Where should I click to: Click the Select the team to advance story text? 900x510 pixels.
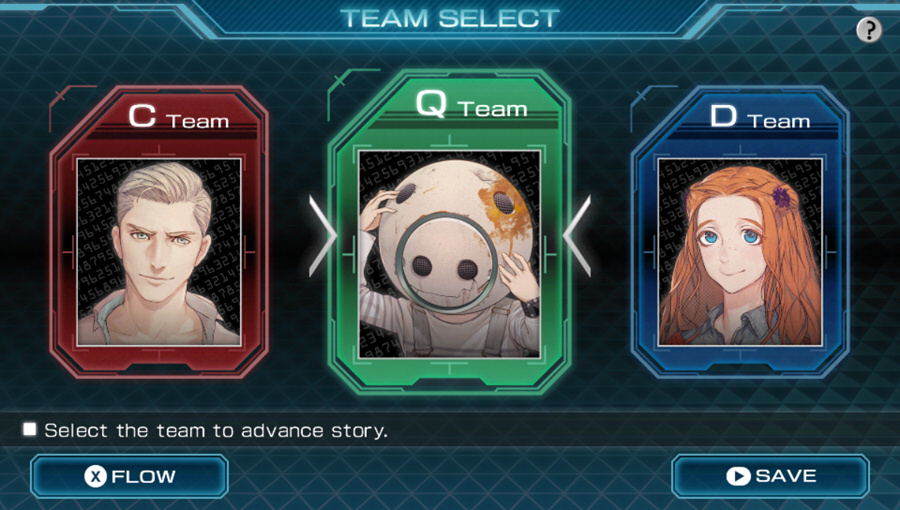pyautogui.click(x=216, y=430)
